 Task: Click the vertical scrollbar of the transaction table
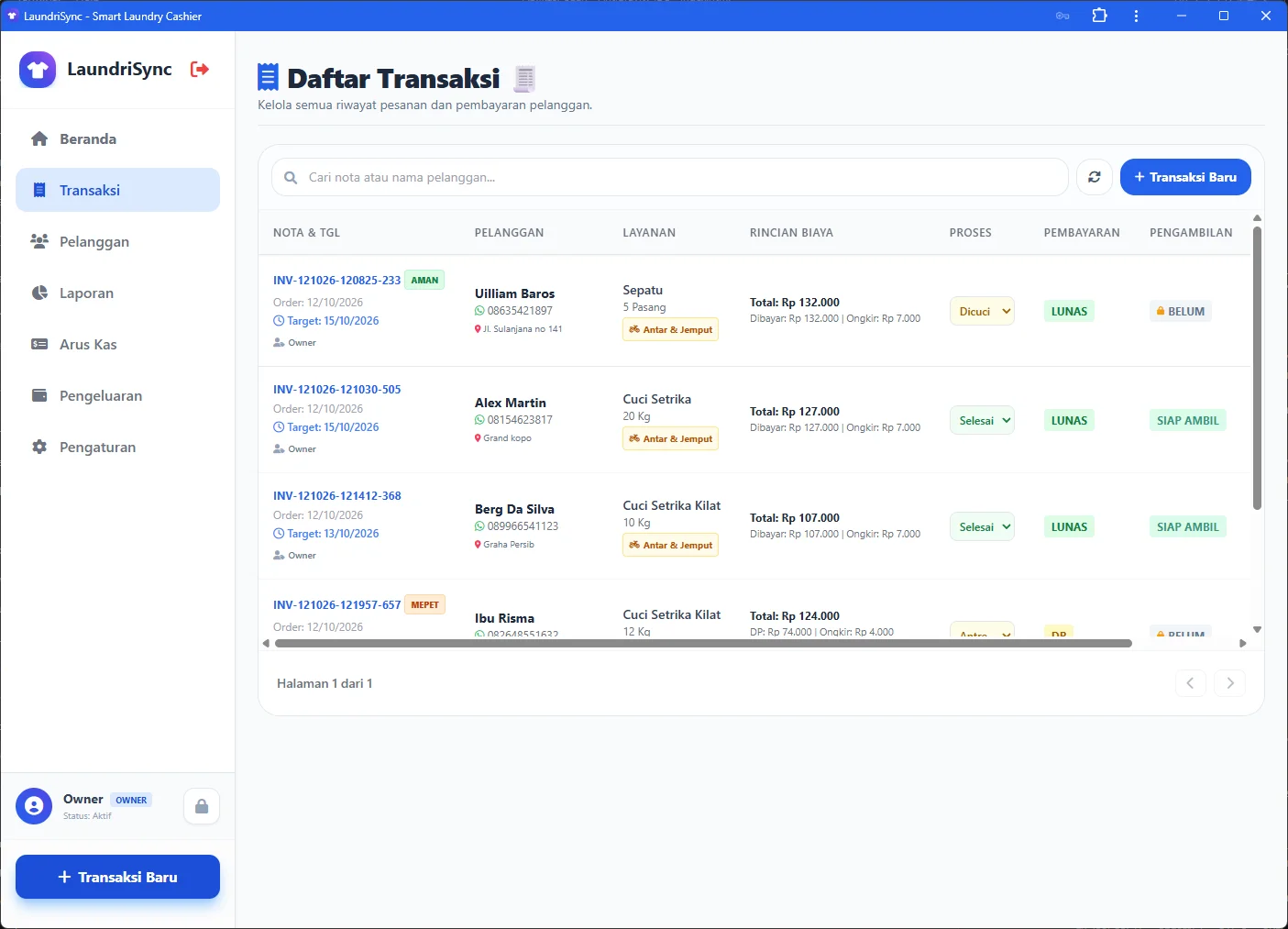pyautogui.click(x=1257, y=367)
